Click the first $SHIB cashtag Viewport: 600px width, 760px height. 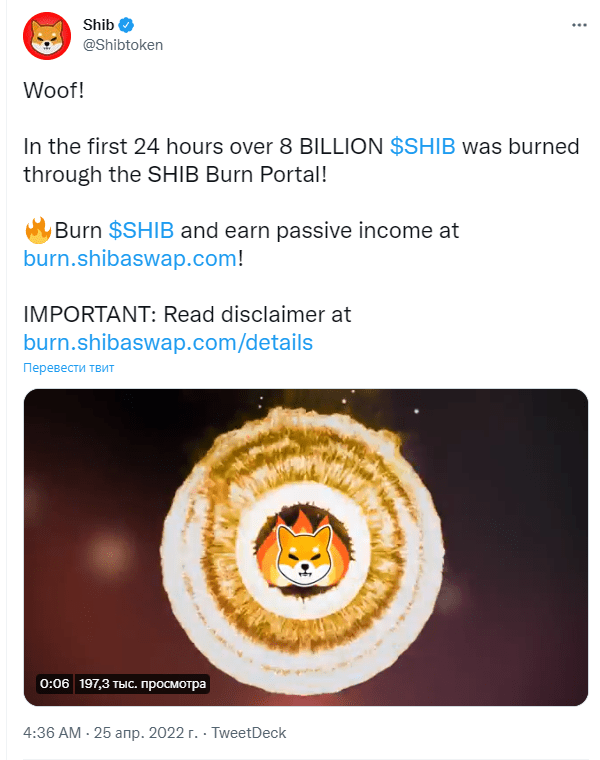click(423, 146)
